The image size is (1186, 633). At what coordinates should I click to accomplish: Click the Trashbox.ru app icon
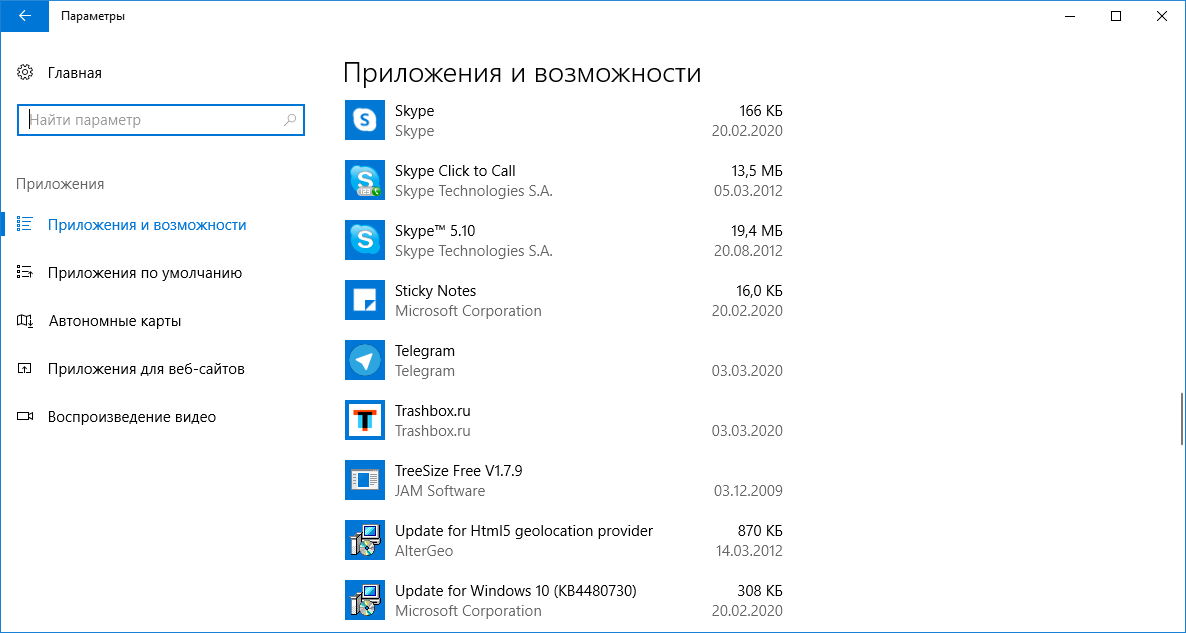(x=365, y=420)
